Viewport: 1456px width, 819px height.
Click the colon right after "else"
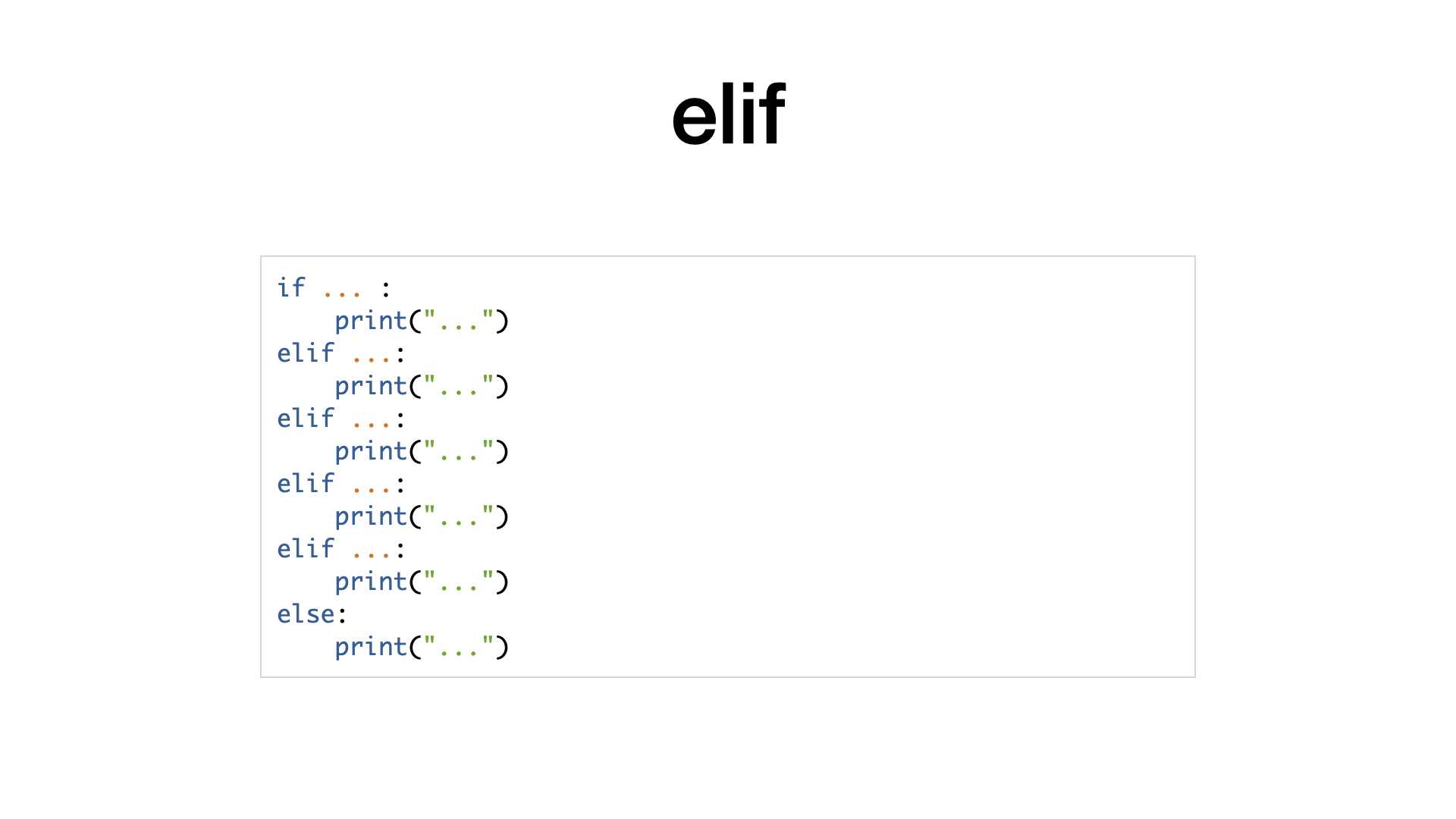(342, 615)
